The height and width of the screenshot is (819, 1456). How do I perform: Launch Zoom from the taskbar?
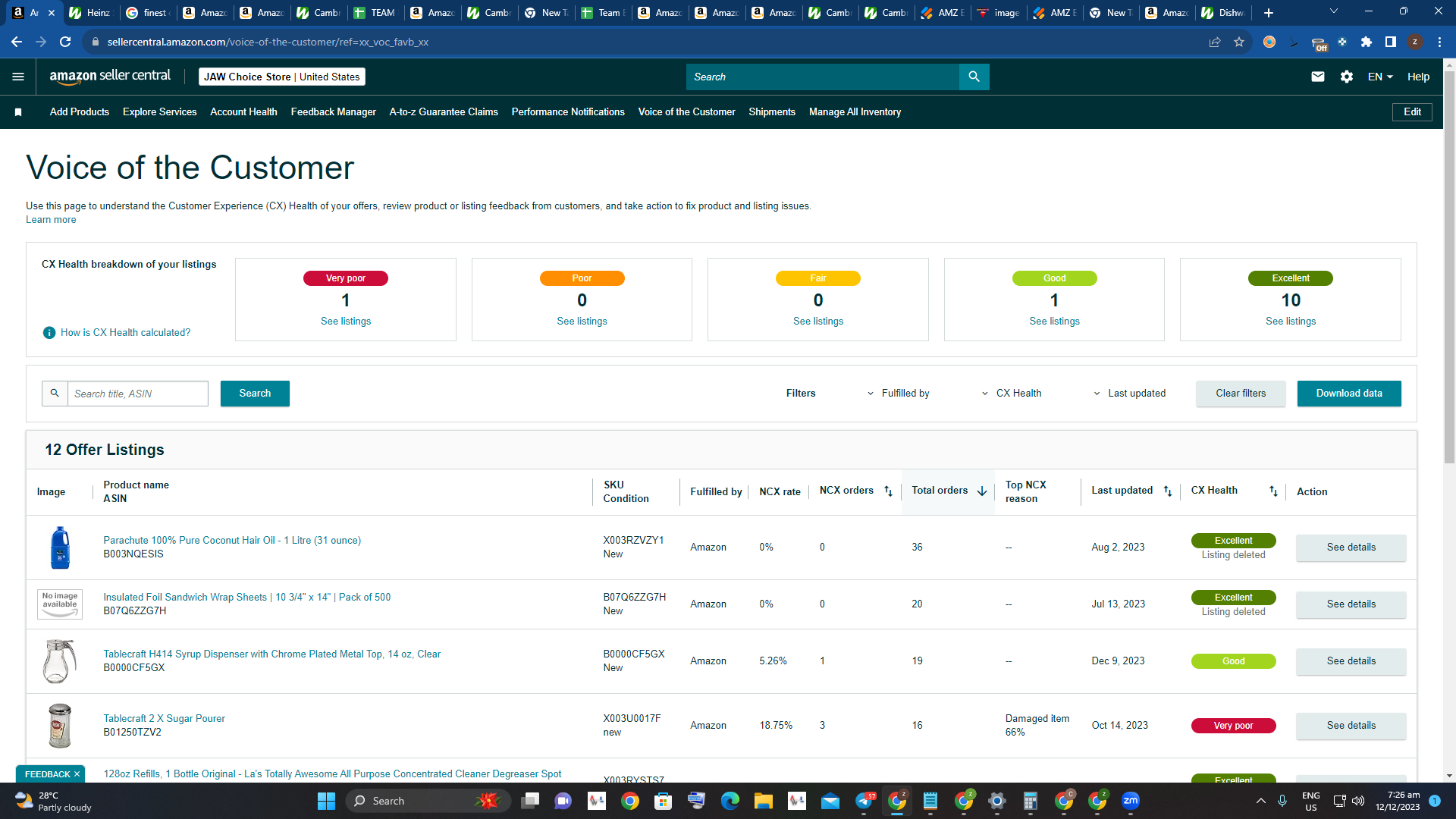pos(1131,801)
